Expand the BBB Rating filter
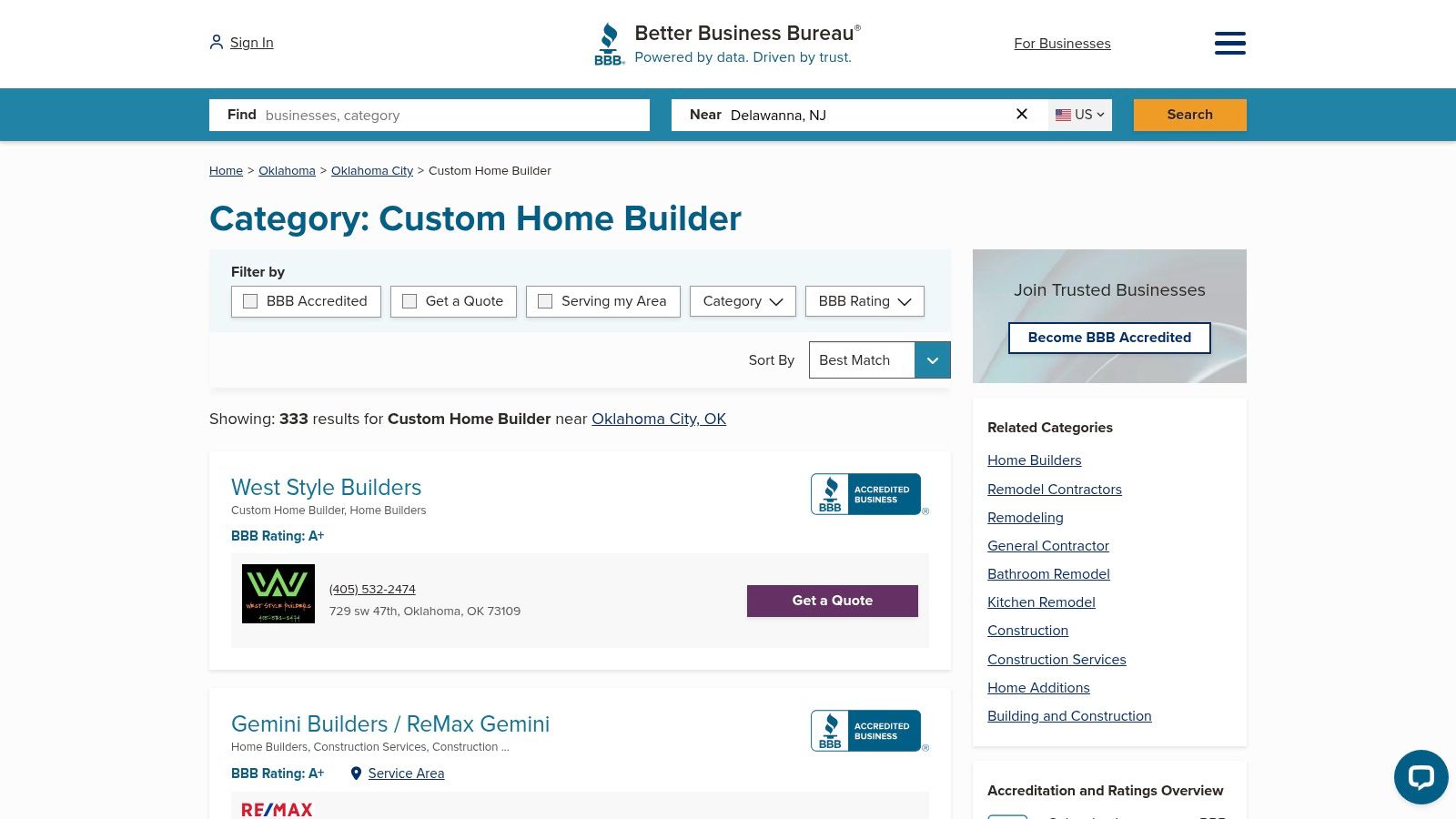Viewport: 1456px width, 819px height. [x=864, y=301]
